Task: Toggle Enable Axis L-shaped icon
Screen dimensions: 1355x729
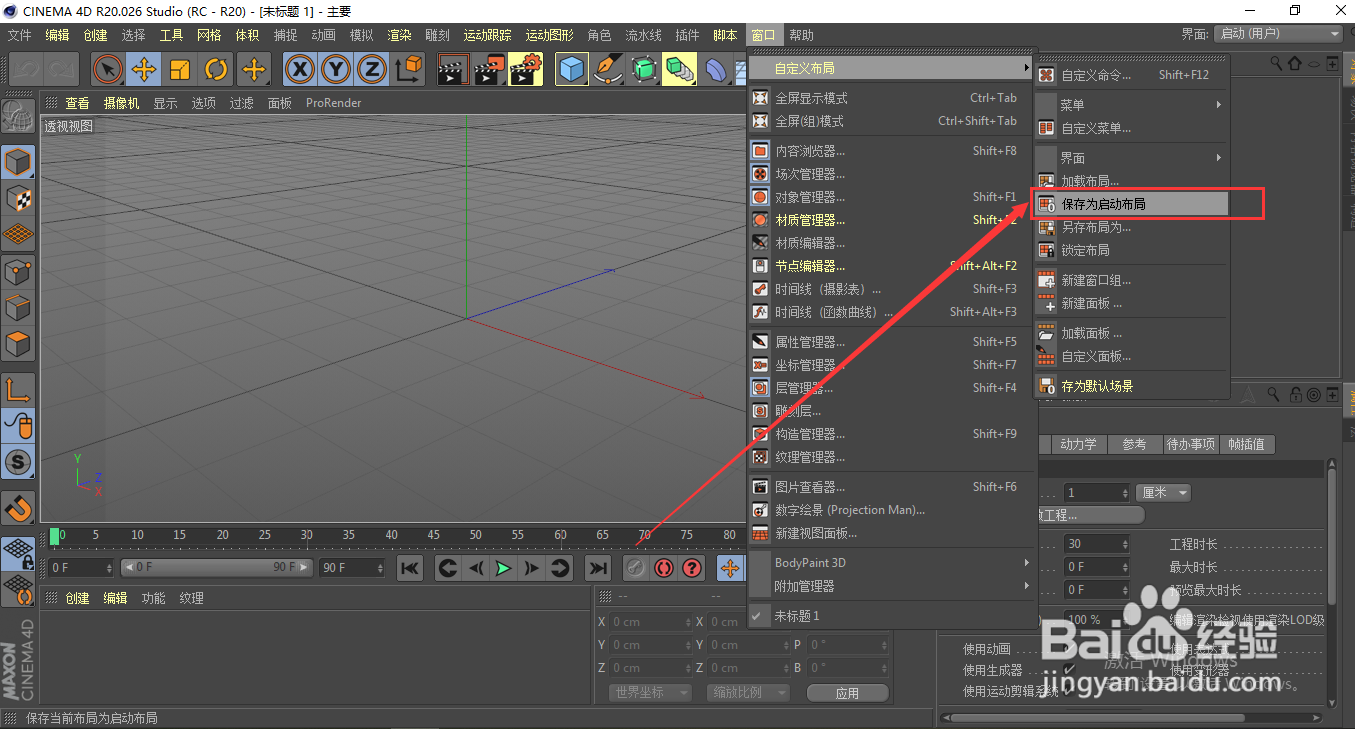Action: coord(19,389)
